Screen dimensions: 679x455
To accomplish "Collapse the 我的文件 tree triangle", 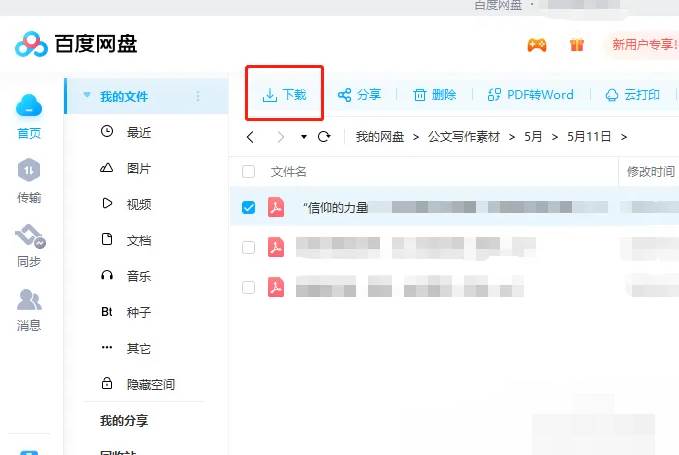I will [x=87, y=95].
